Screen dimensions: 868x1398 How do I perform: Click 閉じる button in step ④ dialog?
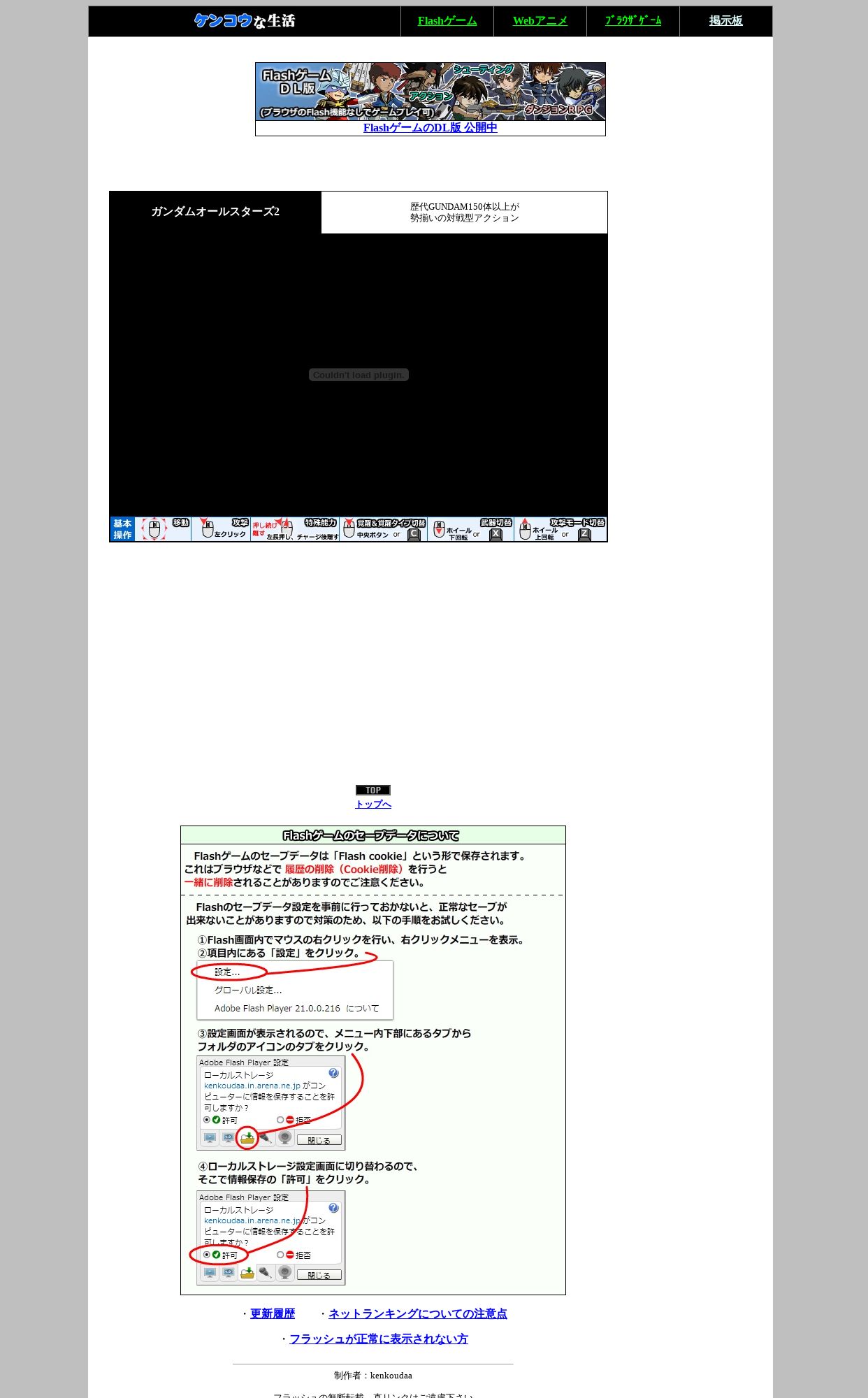pyautogui.click(x=319, y=1275)
